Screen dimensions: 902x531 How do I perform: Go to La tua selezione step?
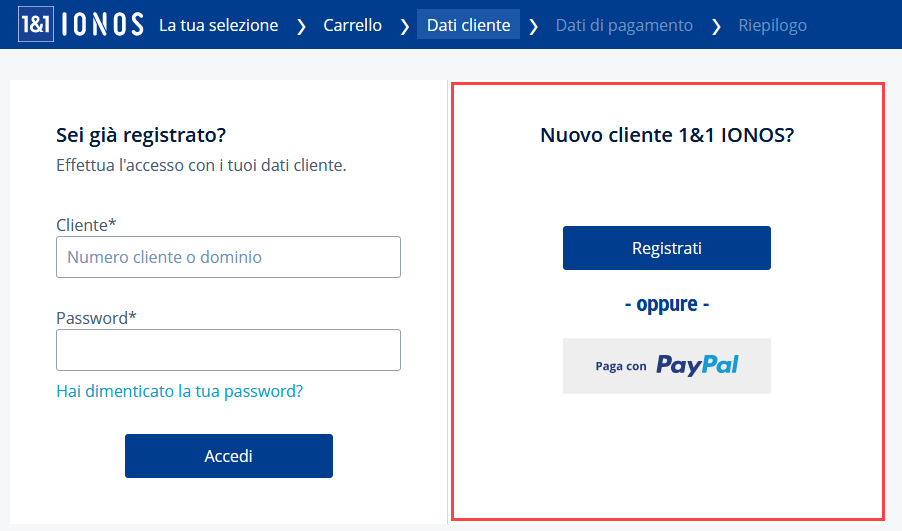(219, 25)
